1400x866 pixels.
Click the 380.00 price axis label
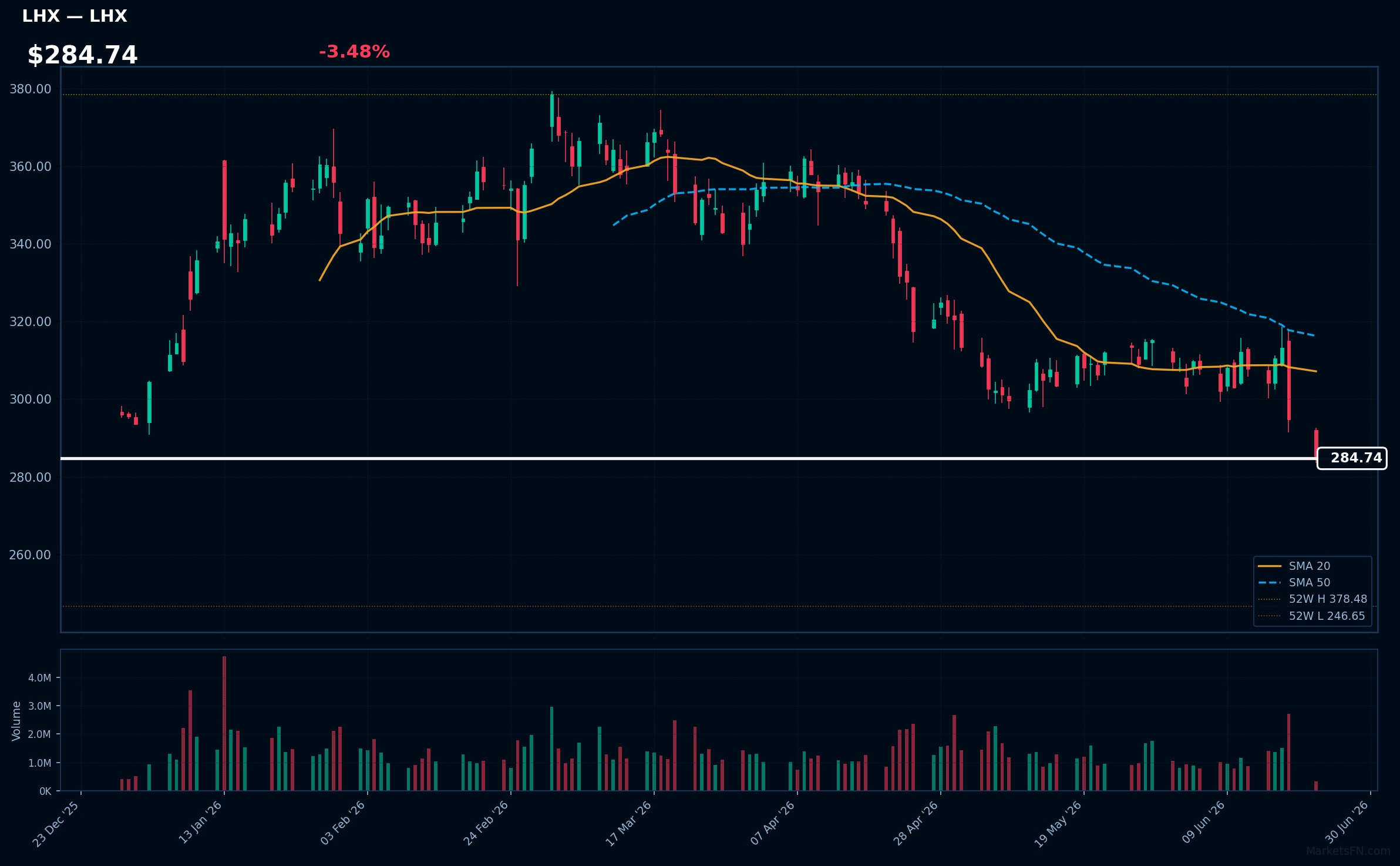point(31,89)
